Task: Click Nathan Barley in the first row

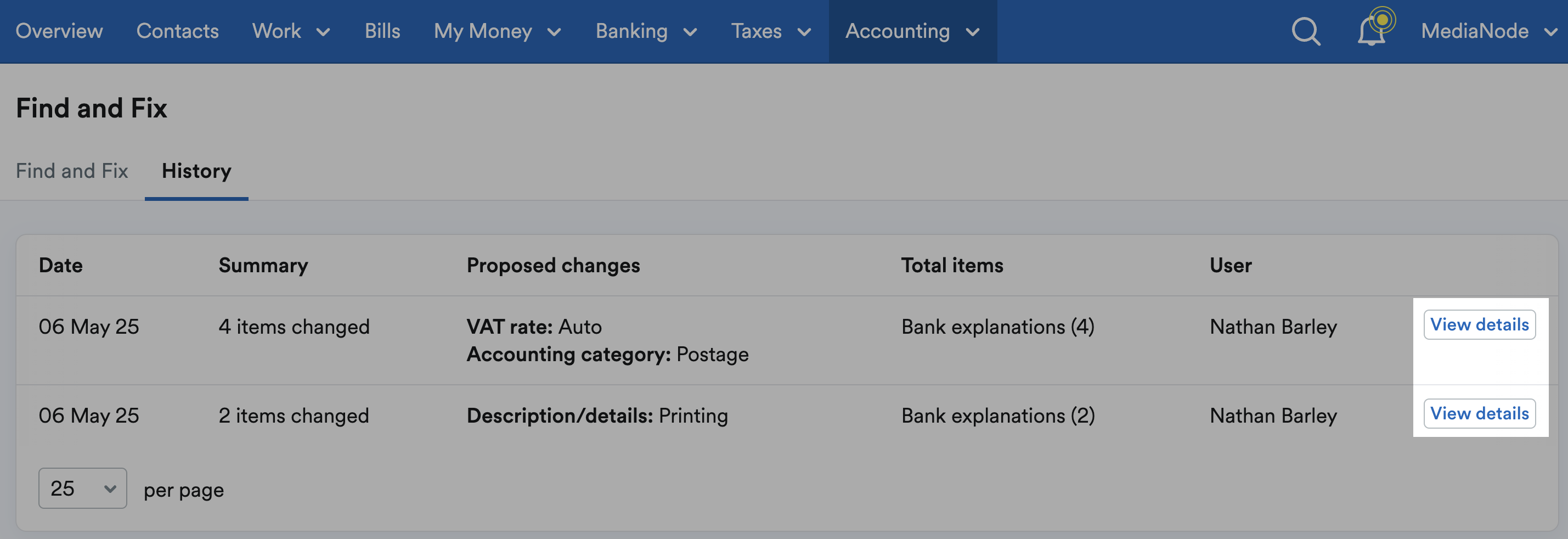Action: click(x=1273, y=327)
